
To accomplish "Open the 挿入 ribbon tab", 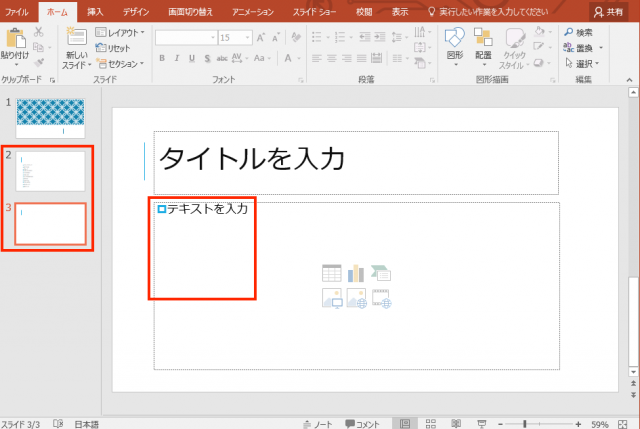I will pyautogui.click(x=94, y=11).
